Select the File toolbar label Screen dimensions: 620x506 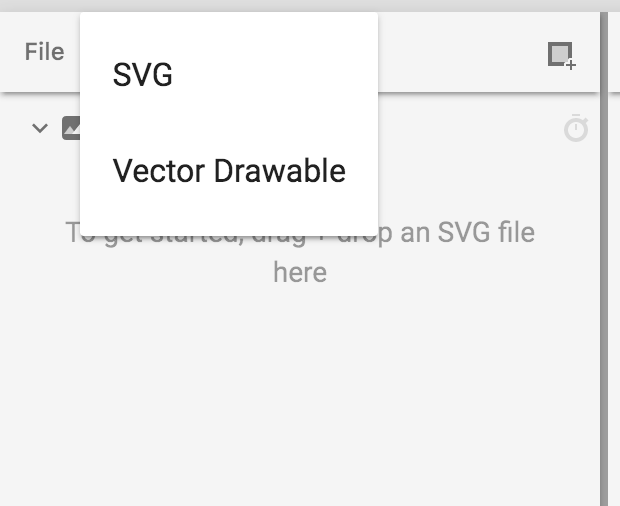(44, 52)
